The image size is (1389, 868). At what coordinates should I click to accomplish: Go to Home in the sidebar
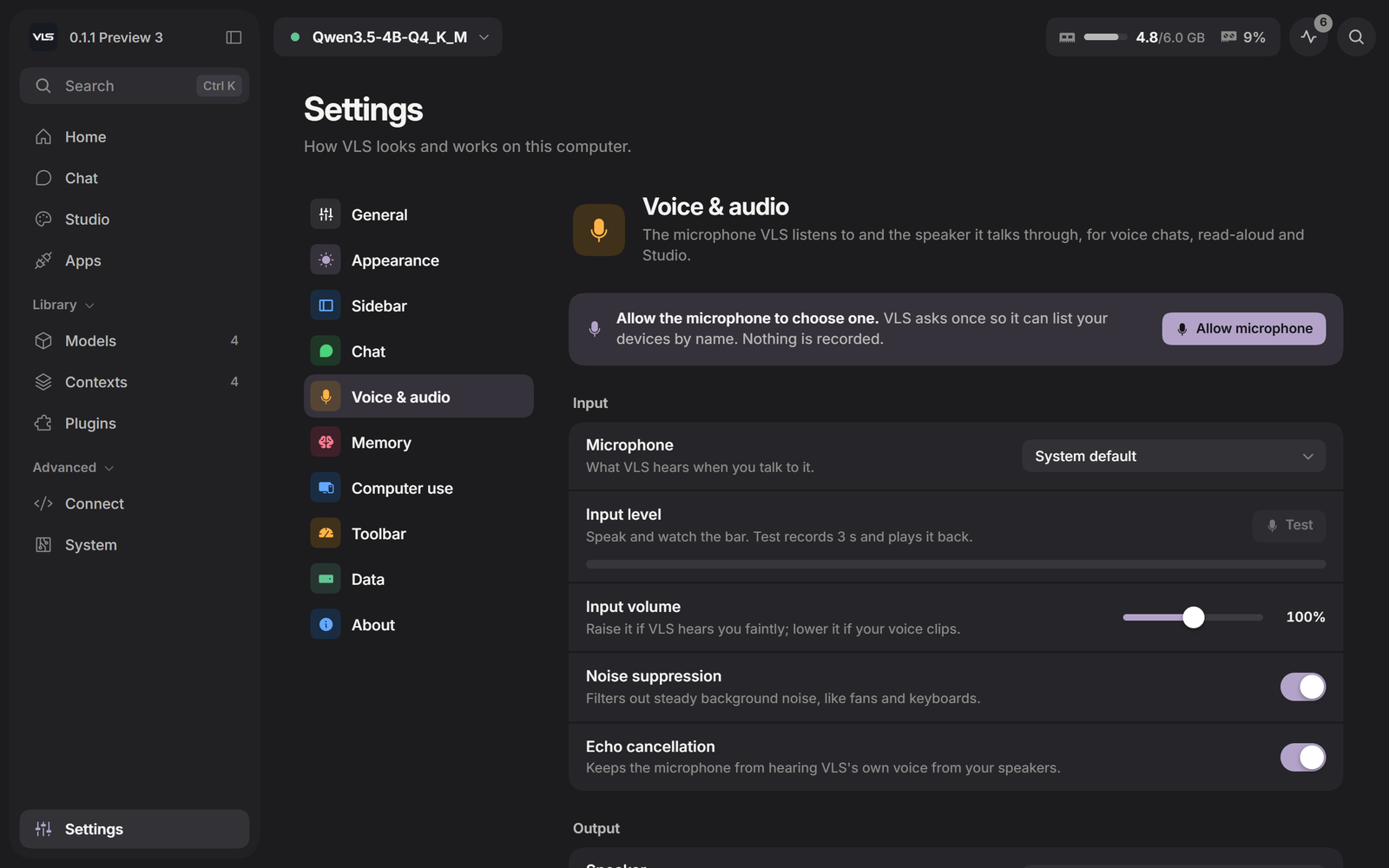pos(135,137)
